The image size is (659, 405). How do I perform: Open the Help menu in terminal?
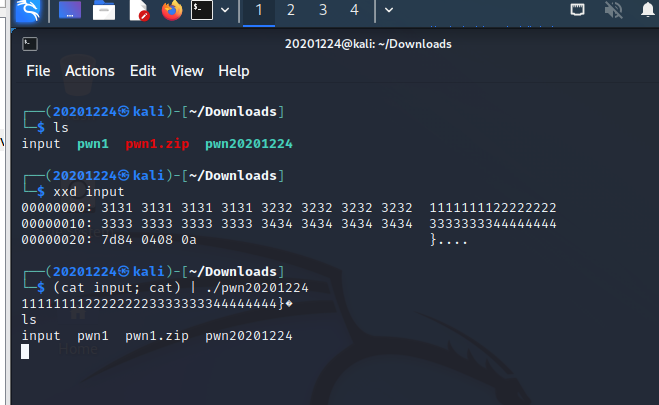(x=234, y=71)
